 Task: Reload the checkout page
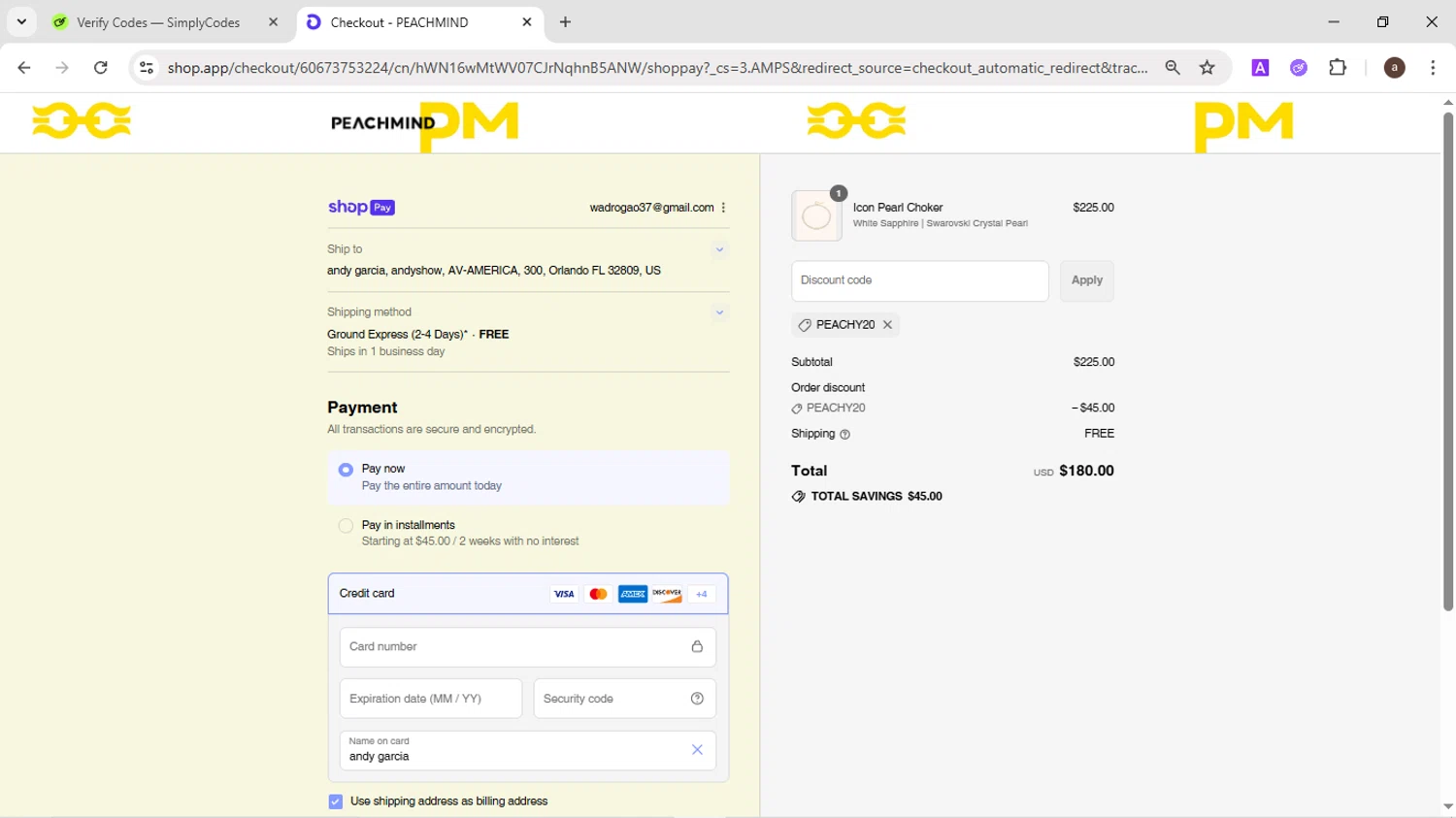point(101,68)
